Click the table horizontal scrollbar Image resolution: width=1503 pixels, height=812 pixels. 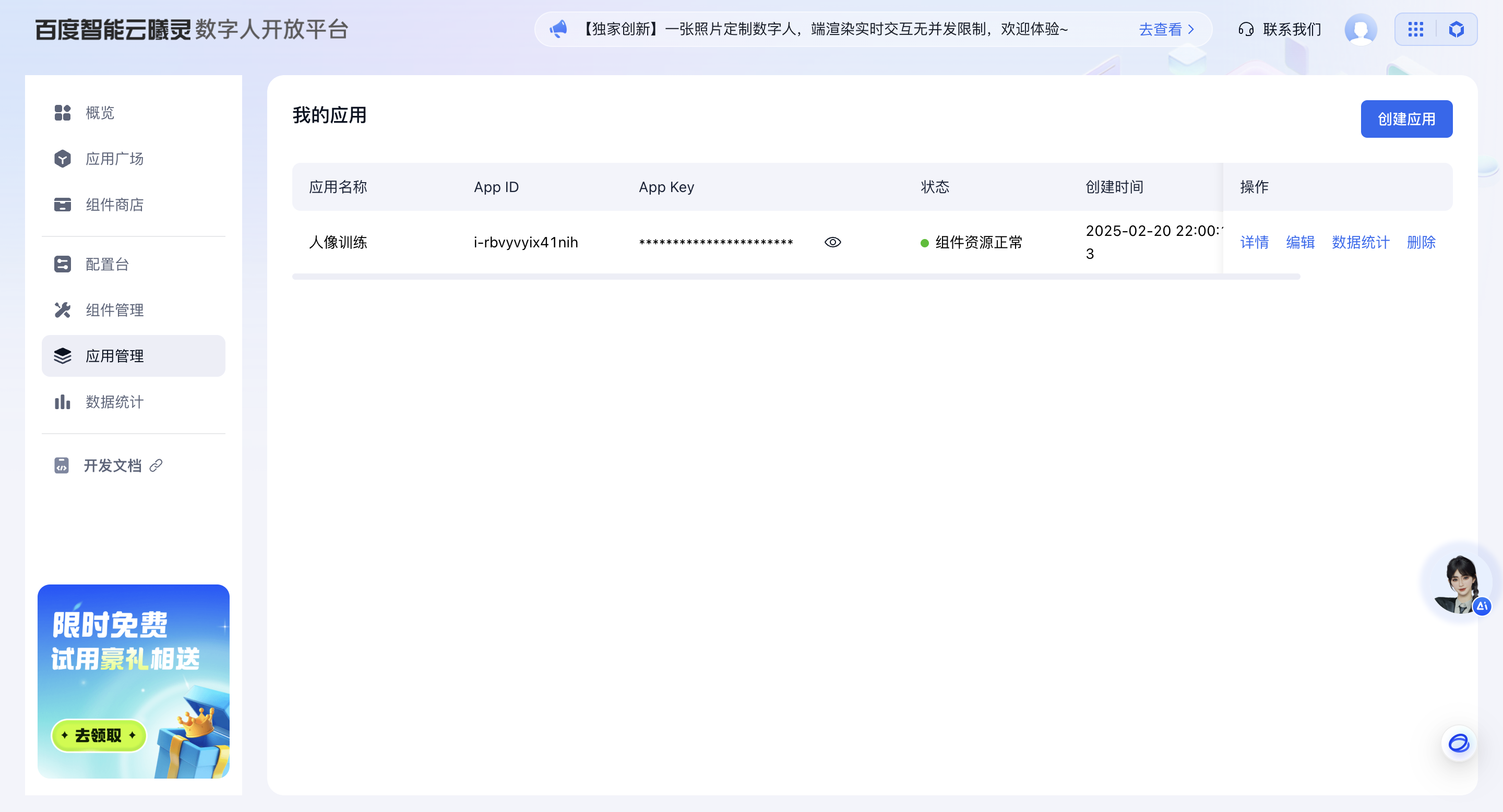(x=796, y=277)
